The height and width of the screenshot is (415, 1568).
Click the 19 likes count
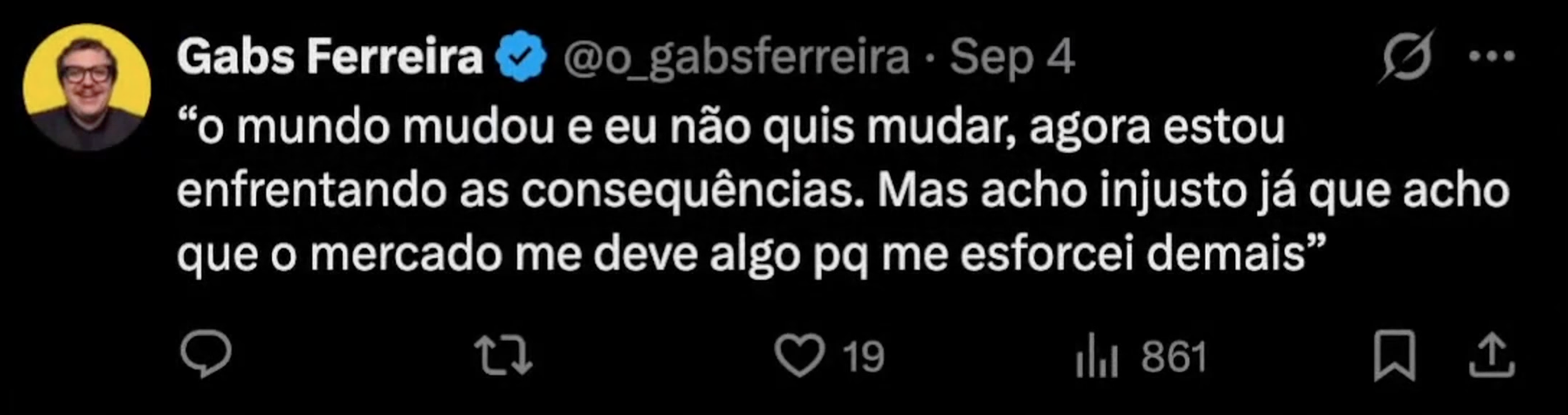tap(863, 357)
